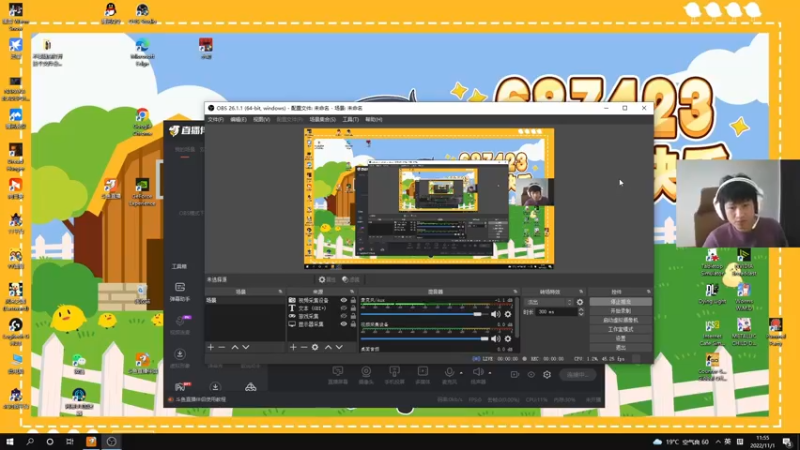Viewport: 800px width, 450px height.
Task: Mute the second audio mixer channel
Action: pos(495,339)
